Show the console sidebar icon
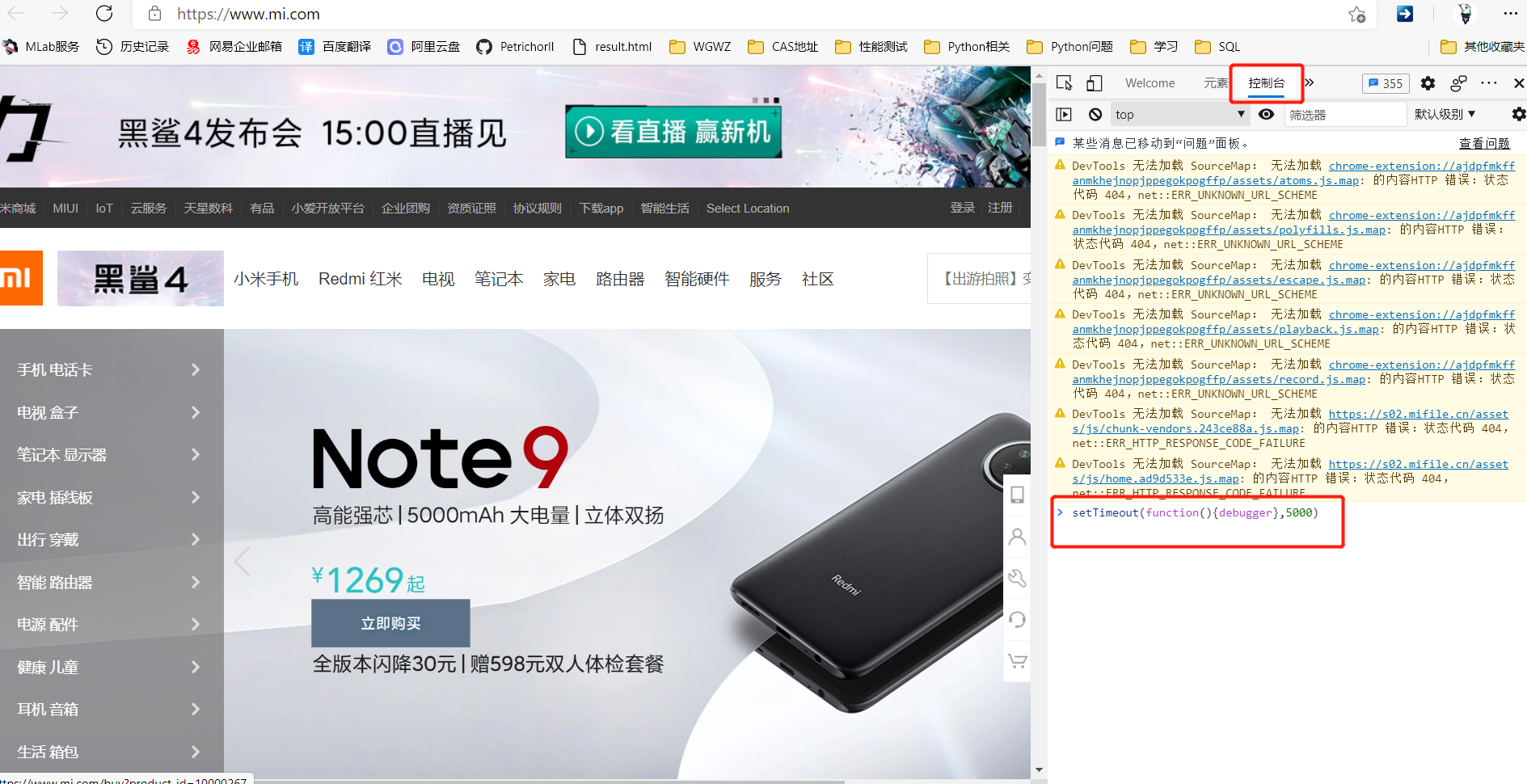Viewport: 1527px width, 784px height. (x=1064, y=115)
